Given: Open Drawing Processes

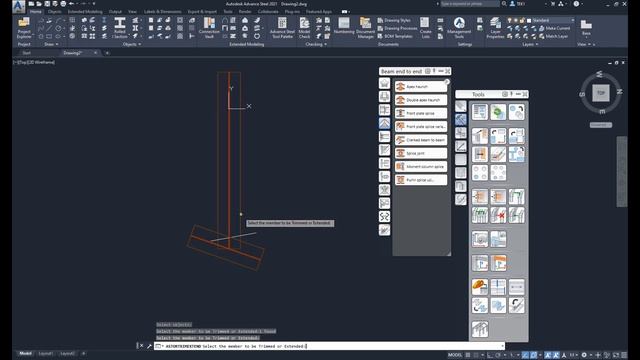Looking at the screenshot, I should click(398, 28).
